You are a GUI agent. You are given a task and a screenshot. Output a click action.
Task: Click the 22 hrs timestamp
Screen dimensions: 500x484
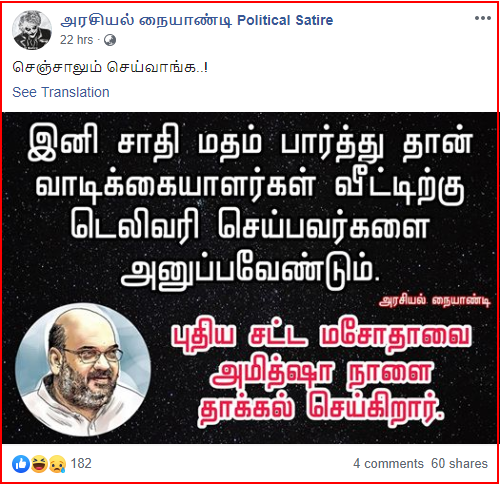[x=76, y=40]
